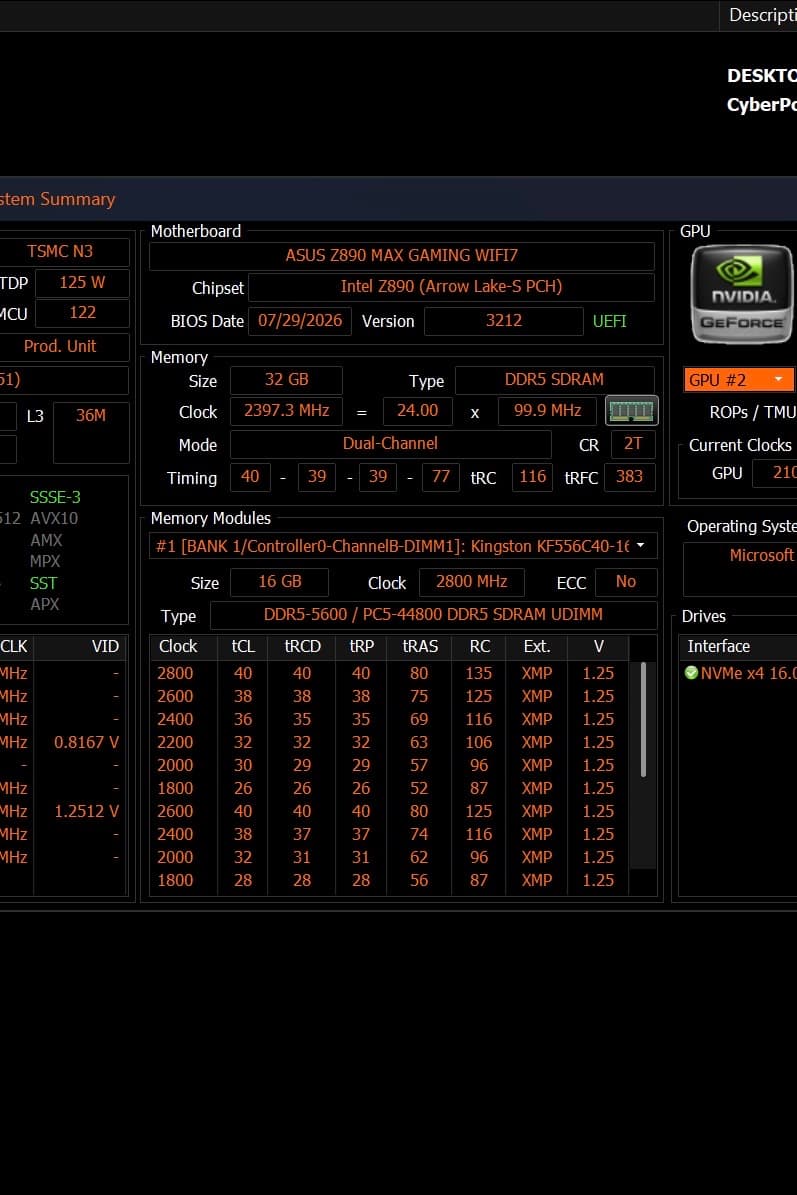Click the DDR5-5600 / PC5-44800 module type field
797x1195 pixels.
(434, 614)
